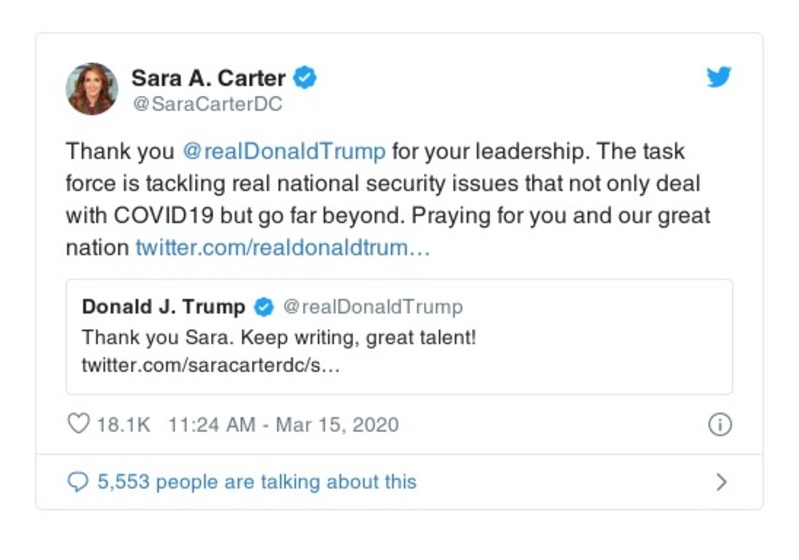The width and height of the screenshot is (799, 560).
Task: Click the reply speech bubble icon
Action: [78, 482]
